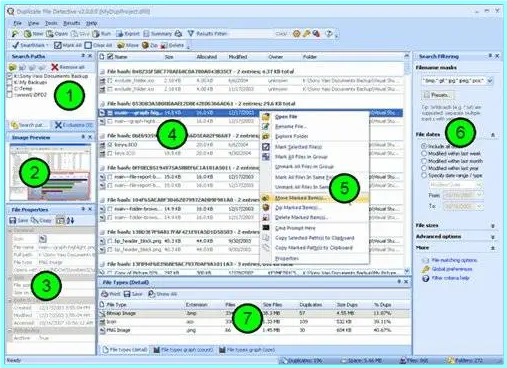Screen dimensions: 507x368
Task: Click Print in File Types panel
Action: pyautogui.click(x=110, y=294)
